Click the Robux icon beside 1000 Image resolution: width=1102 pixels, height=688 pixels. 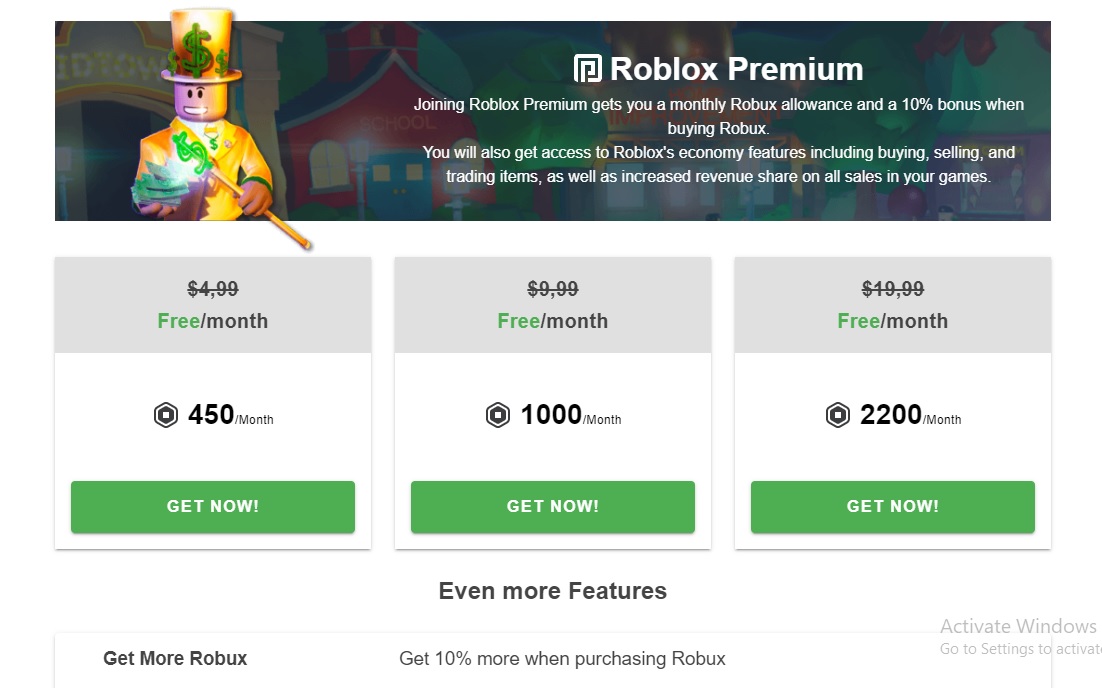coord(498,415)
